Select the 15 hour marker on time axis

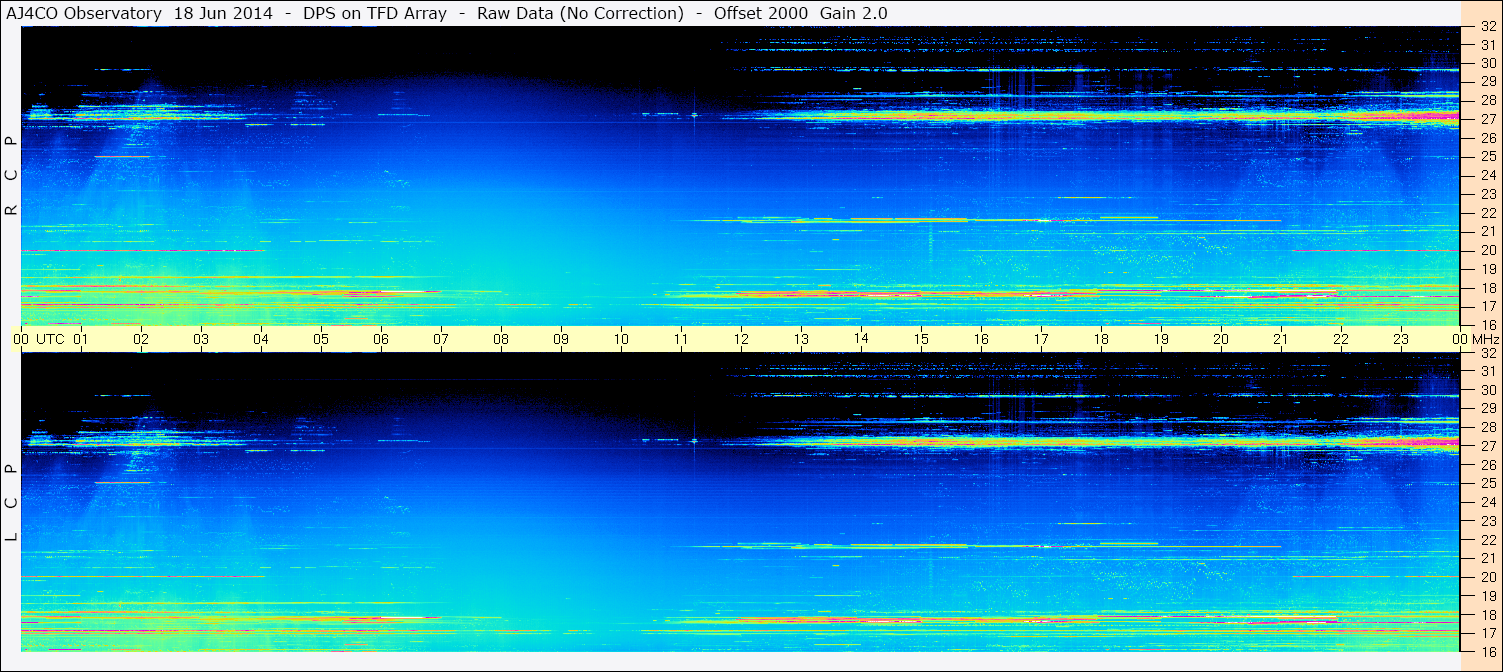click(921, 339)
